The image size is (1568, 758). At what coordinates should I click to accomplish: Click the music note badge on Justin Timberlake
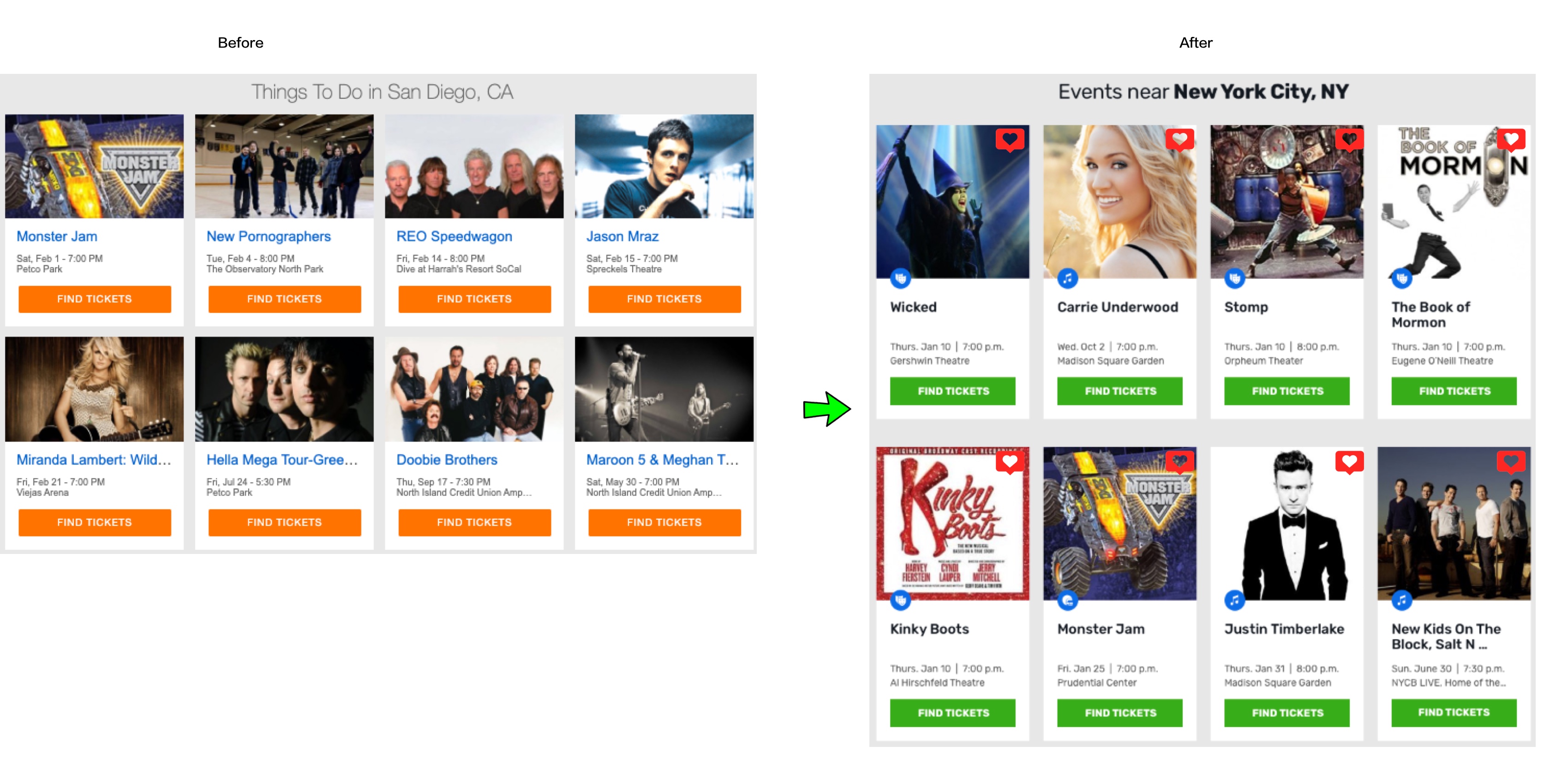(x=1234, y=601)
